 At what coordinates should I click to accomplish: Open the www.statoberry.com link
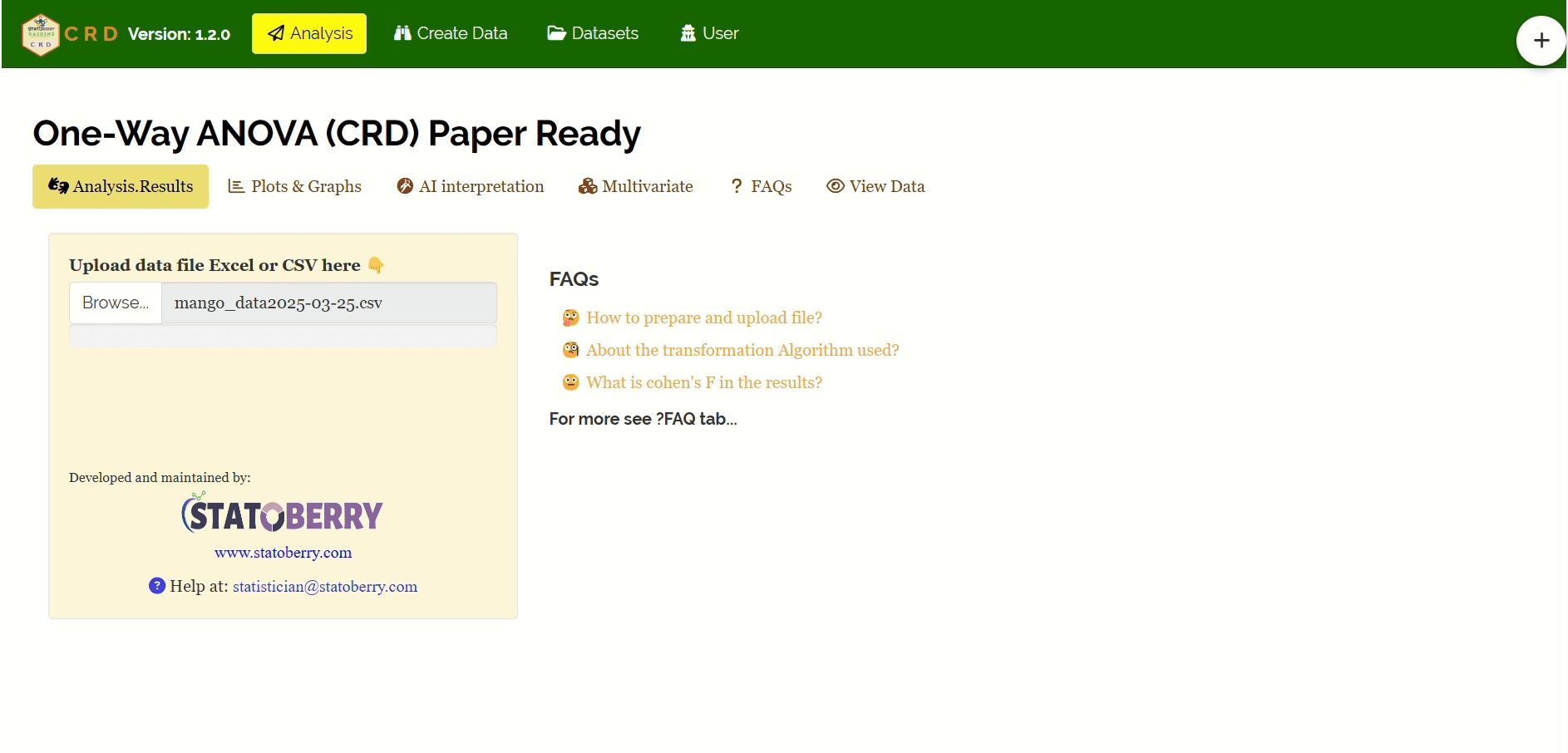coord(283,554)
